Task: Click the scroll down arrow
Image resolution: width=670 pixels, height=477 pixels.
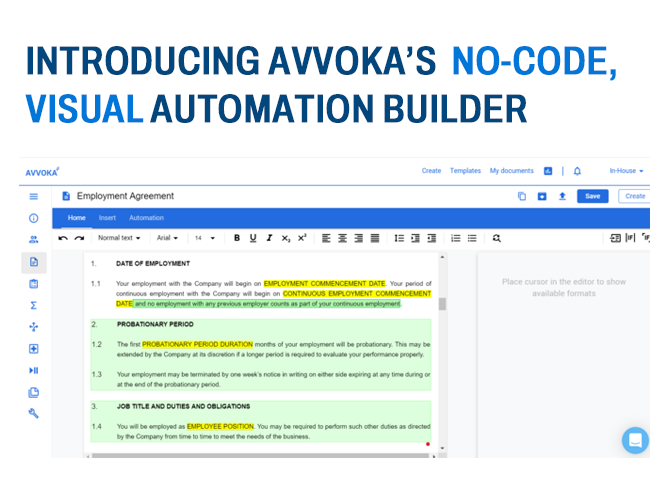Action: 442,448
